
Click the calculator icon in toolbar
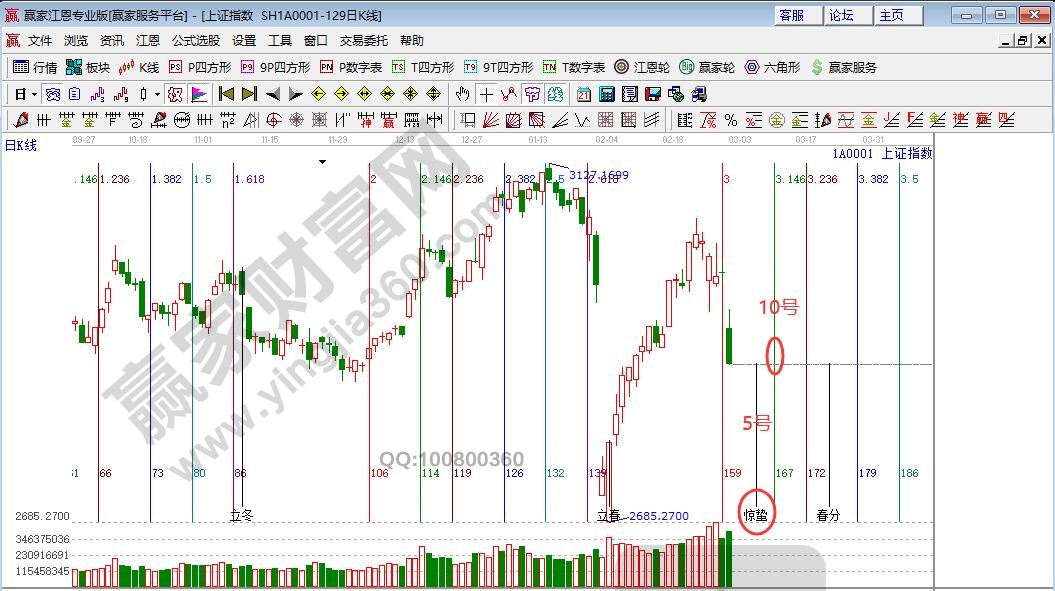coord(607,94)
